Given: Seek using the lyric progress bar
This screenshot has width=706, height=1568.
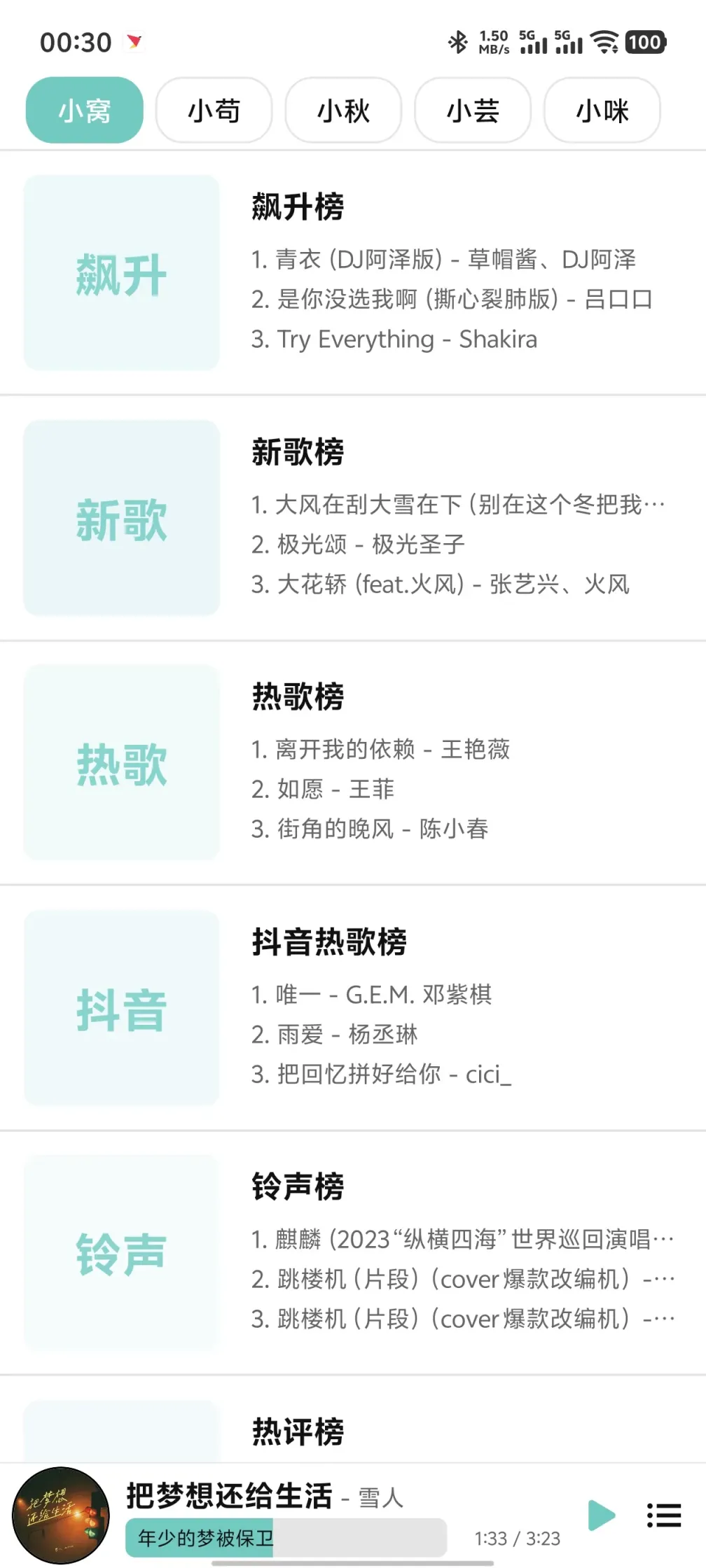Looking at the screenshot, I should pyautogui.click(x=286, y=1538).
